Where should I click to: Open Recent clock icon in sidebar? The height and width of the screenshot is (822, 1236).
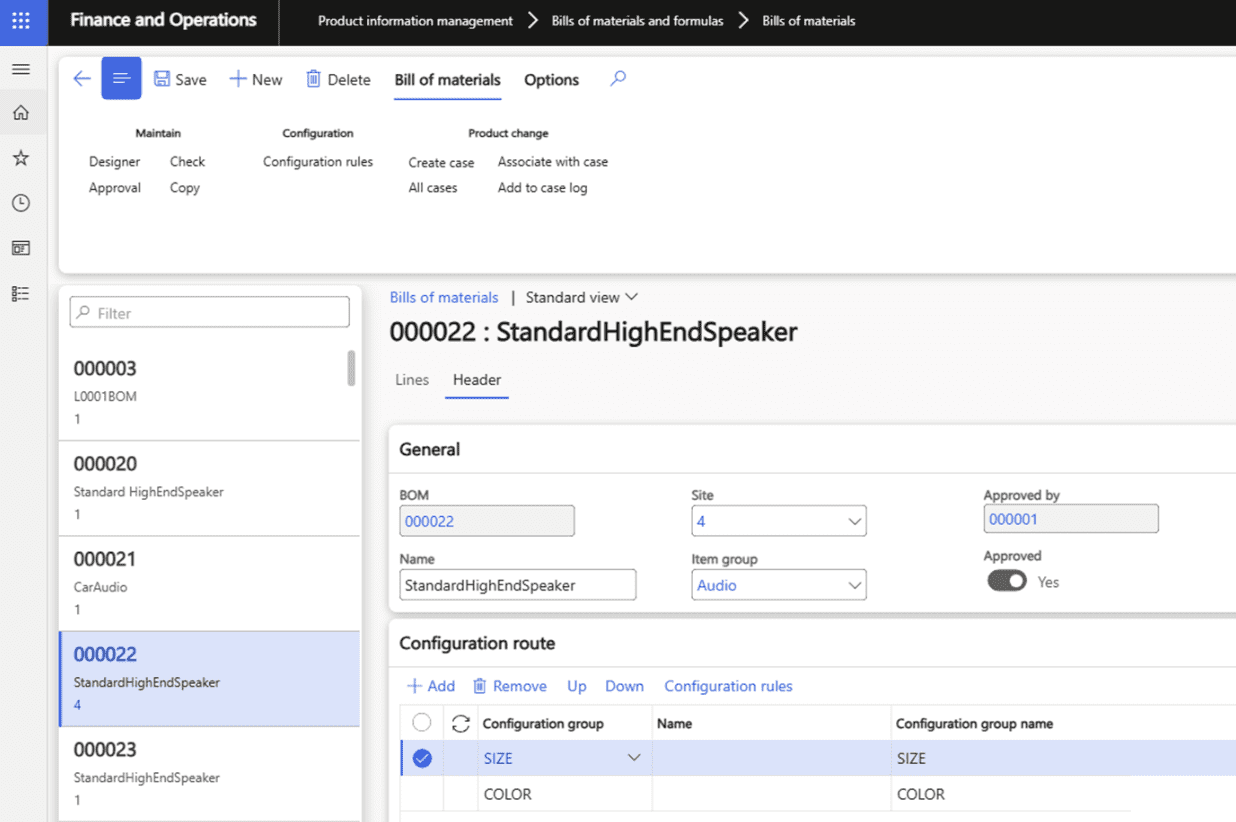pos(21,203)
